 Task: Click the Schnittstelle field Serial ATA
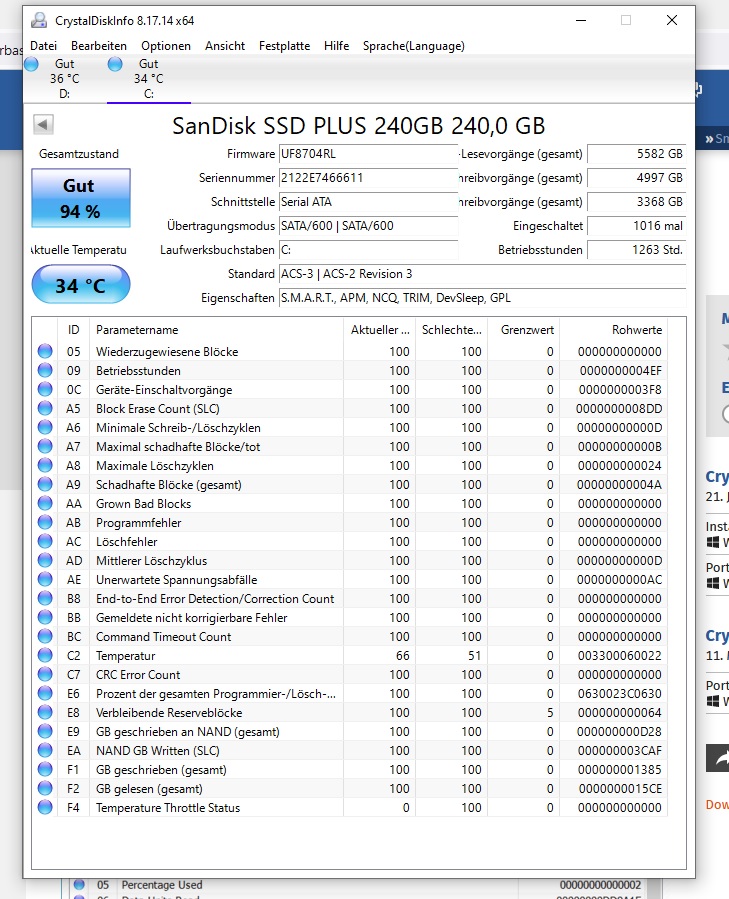368,202
